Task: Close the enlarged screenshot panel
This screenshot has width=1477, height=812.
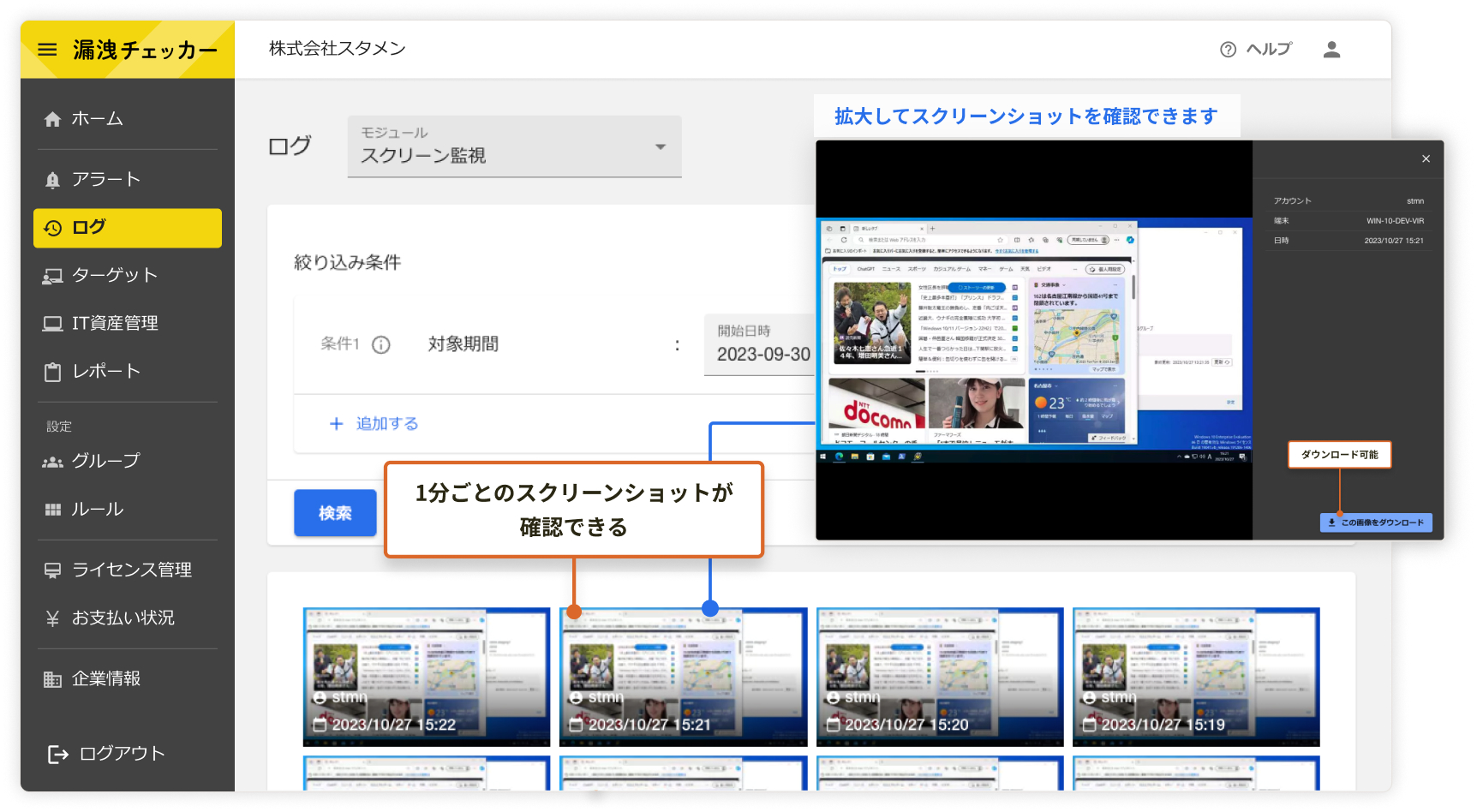Action: (1426, 158)
